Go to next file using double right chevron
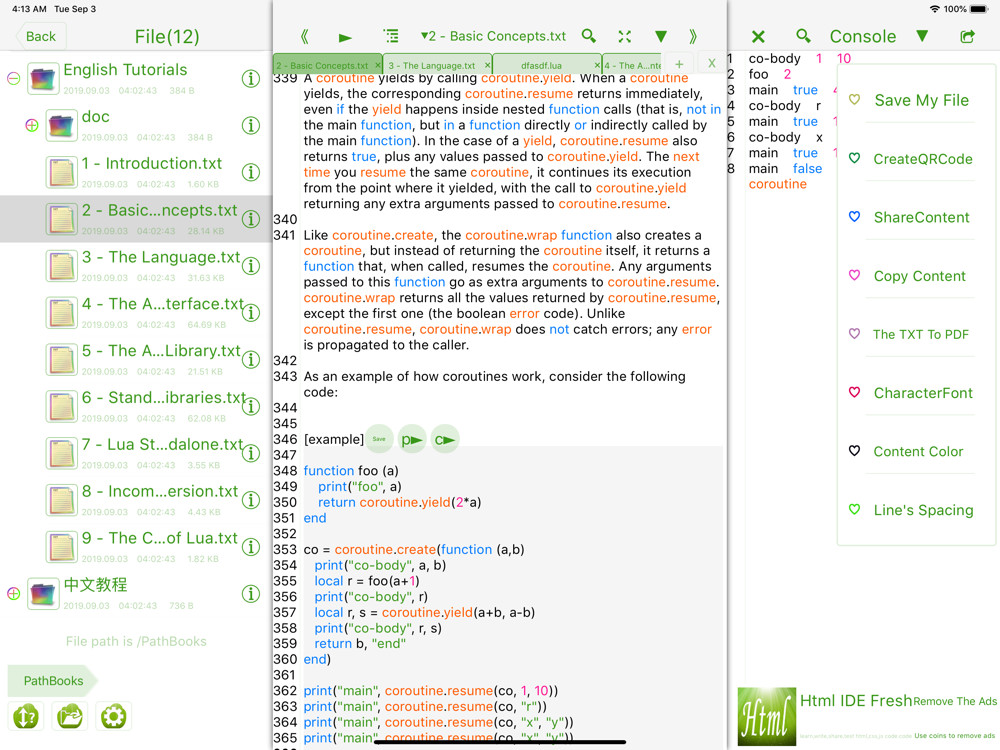The width and height of the screenshot is (1000, 750). point(693,36)
